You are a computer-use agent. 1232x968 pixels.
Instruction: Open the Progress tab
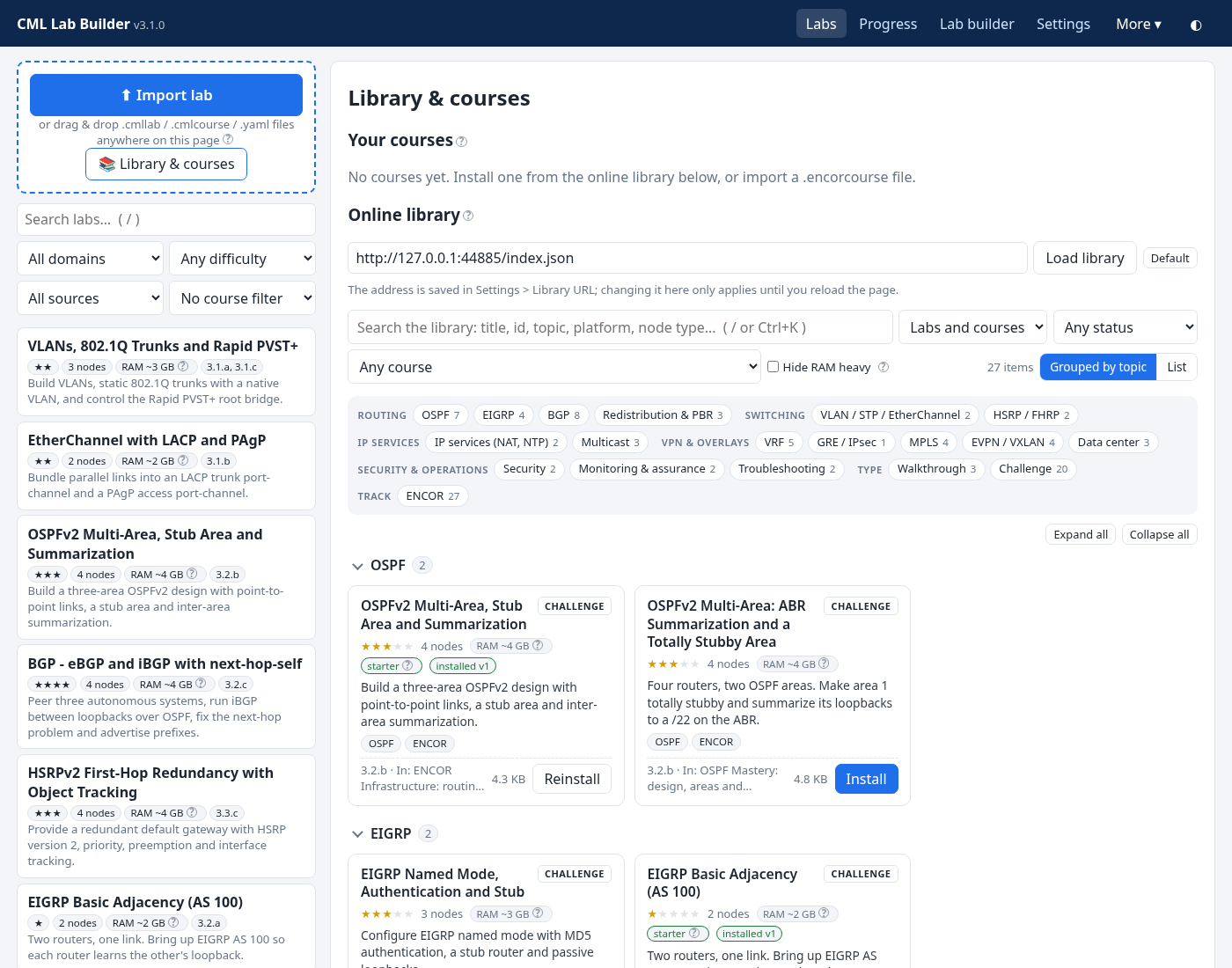(888, 24)
